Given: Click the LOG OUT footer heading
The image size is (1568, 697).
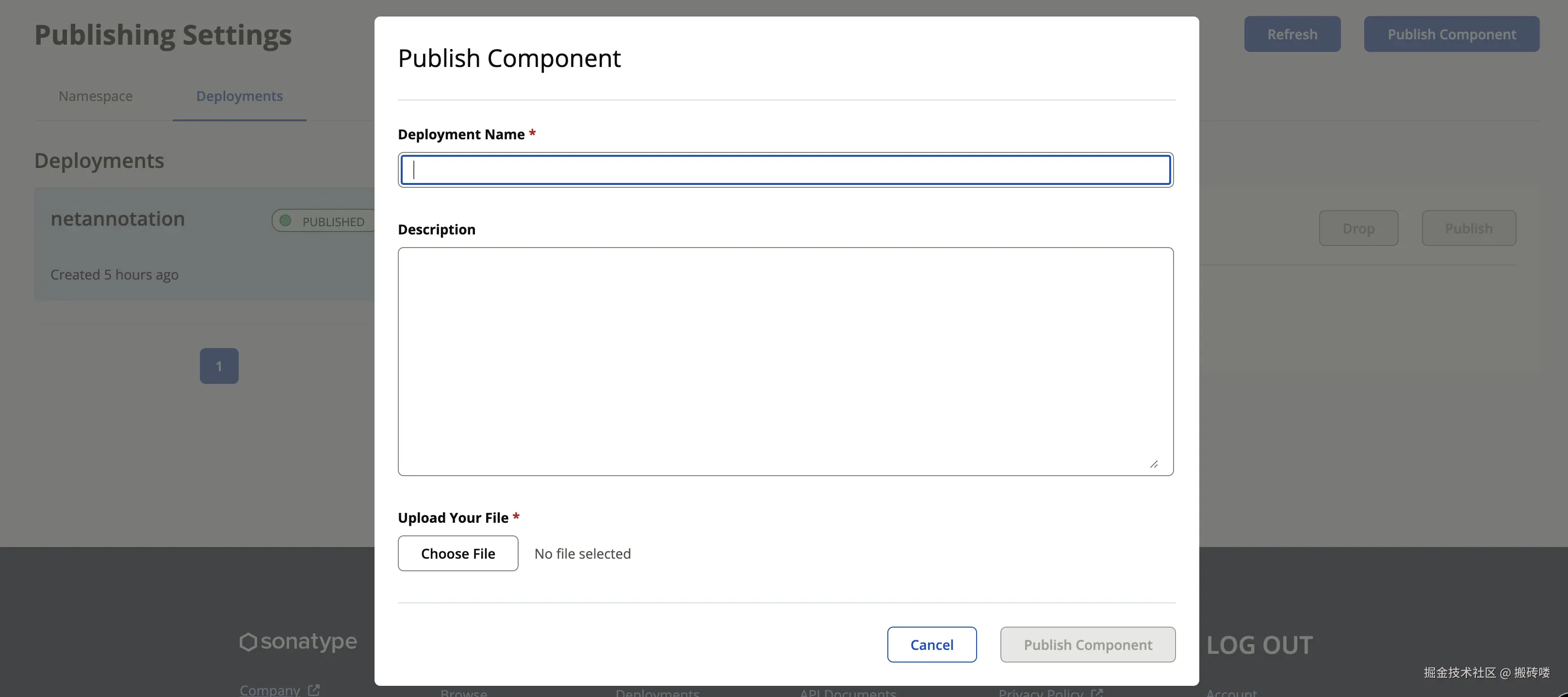Looking at the screenshot, I should point(1259,645).
